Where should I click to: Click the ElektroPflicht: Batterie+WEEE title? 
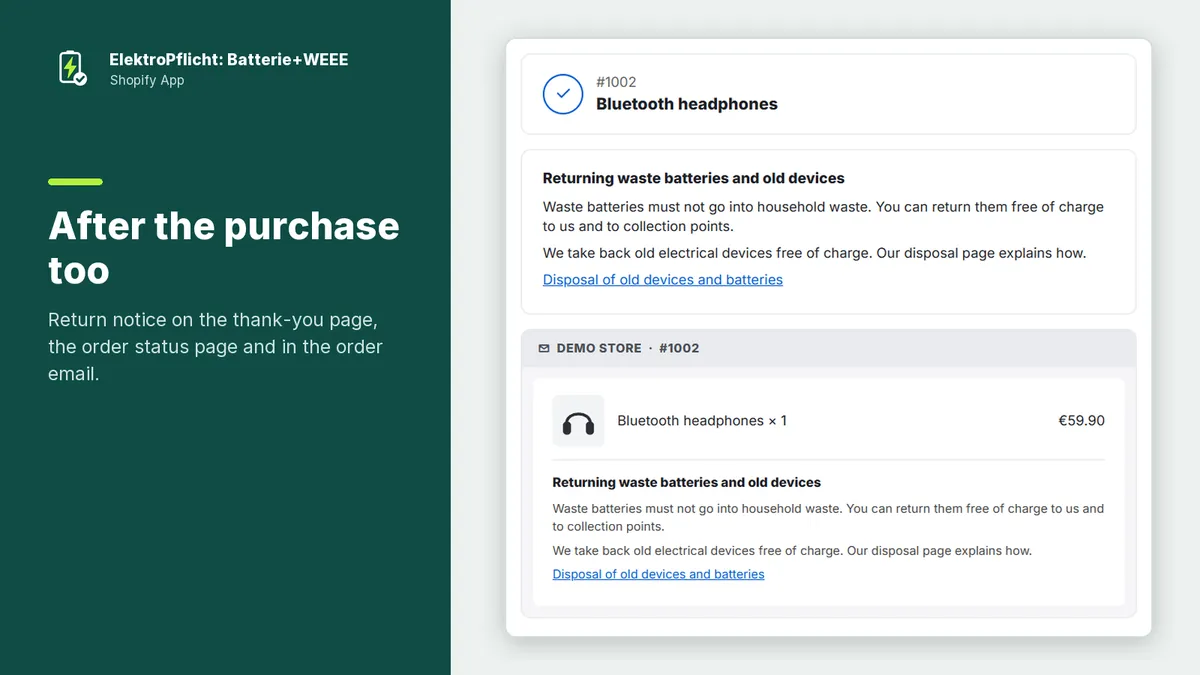pyautogui.click(x=229, y=59)
